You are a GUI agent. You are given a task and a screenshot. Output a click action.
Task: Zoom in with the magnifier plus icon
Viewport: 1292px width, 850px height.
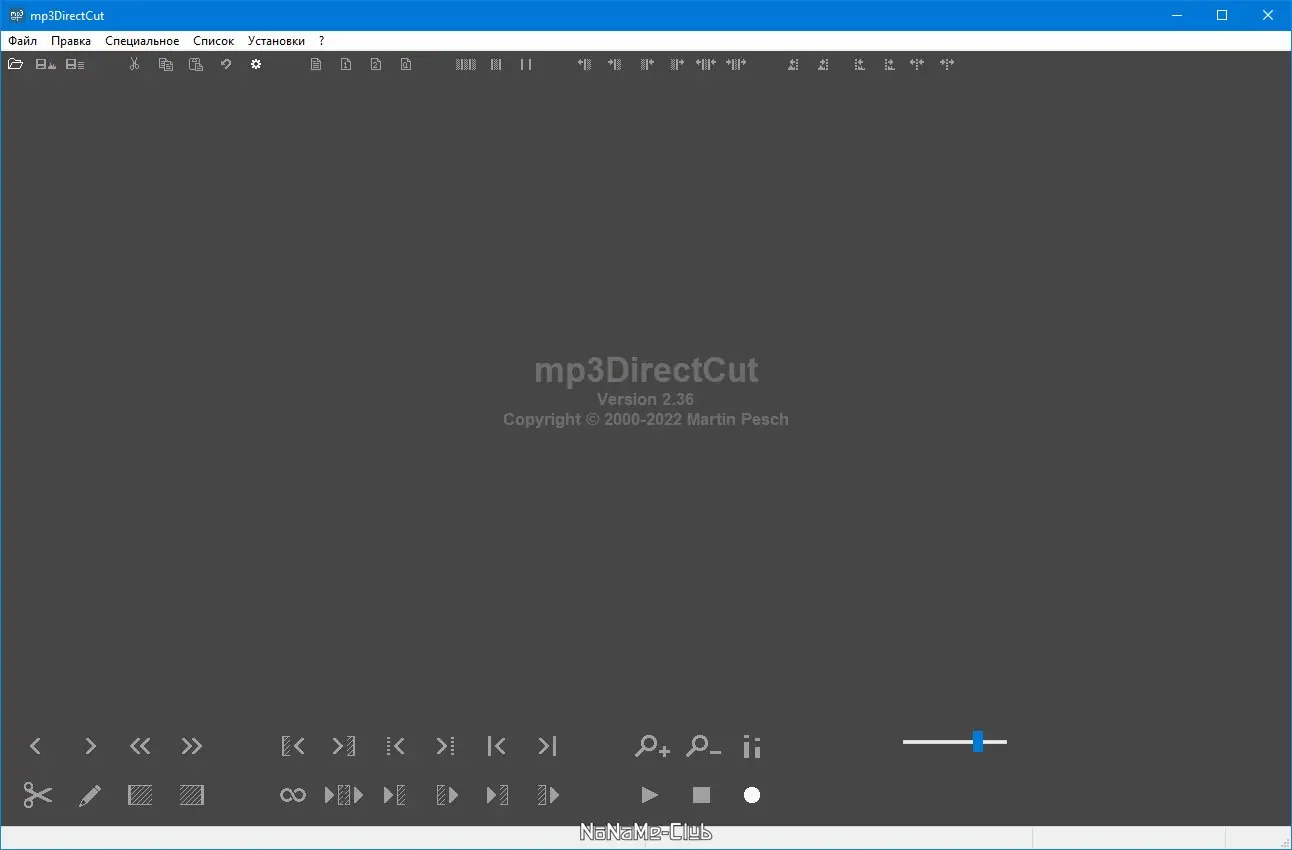(652, 746)
